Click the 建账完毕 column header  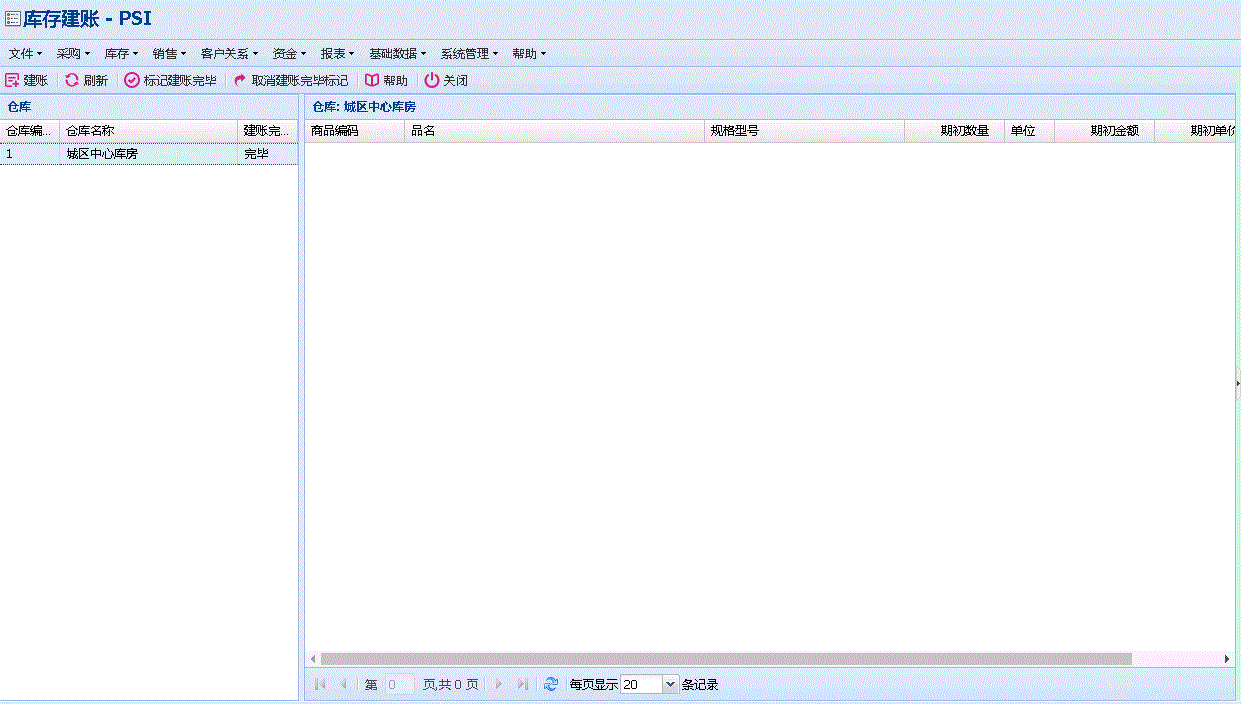click(x=268, y=131)
